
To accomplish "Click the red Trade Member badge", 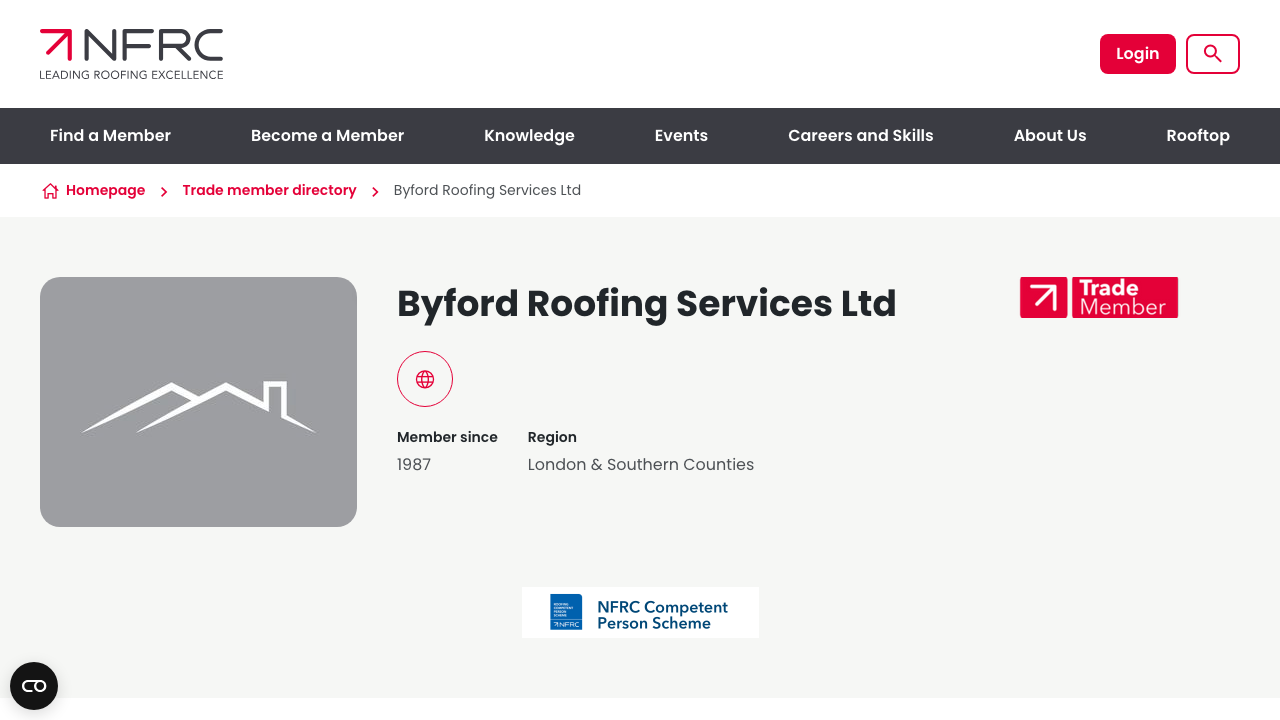I will point(1098,297).
